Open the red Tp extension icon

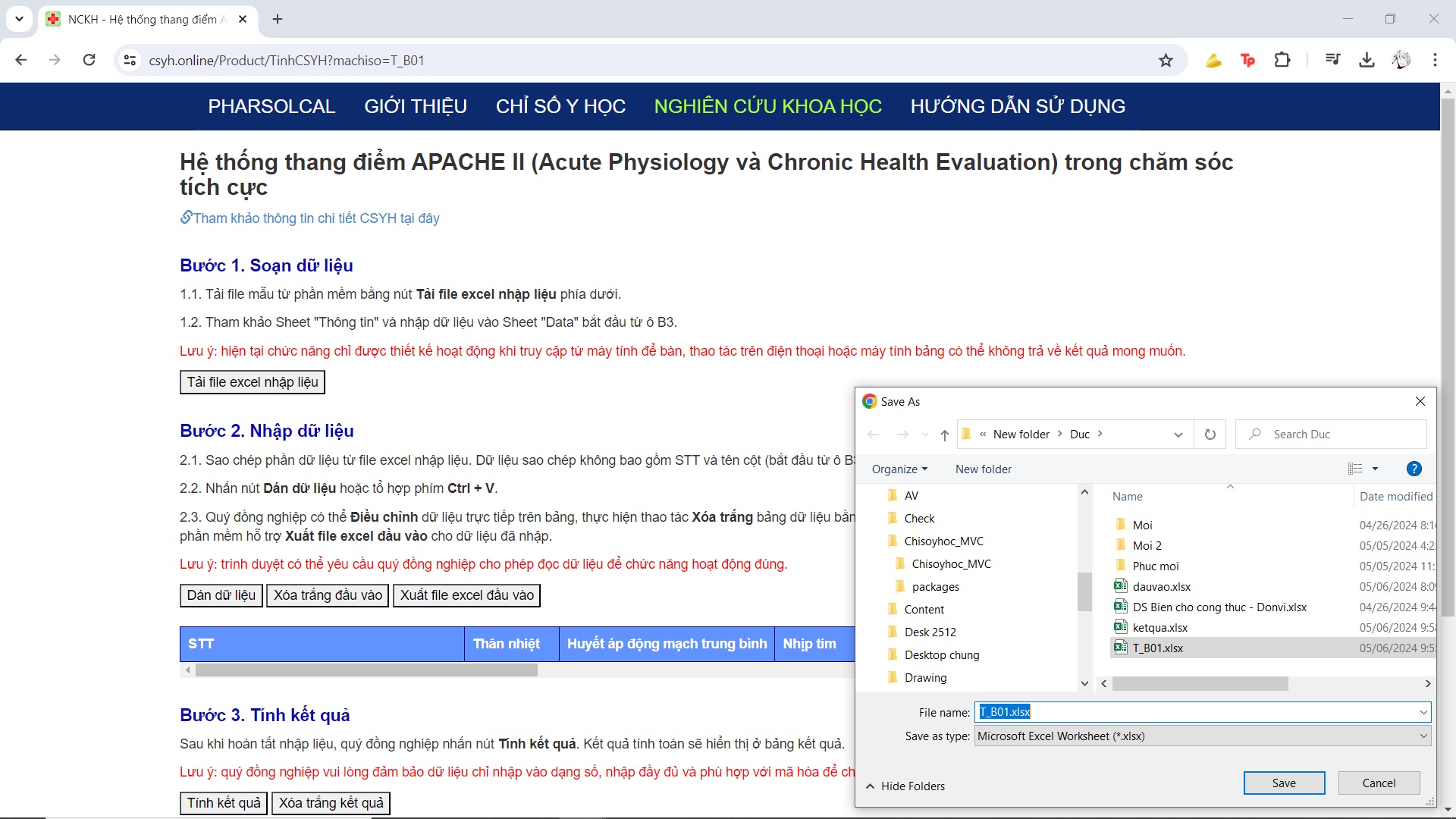click(x=1247, y=60)
